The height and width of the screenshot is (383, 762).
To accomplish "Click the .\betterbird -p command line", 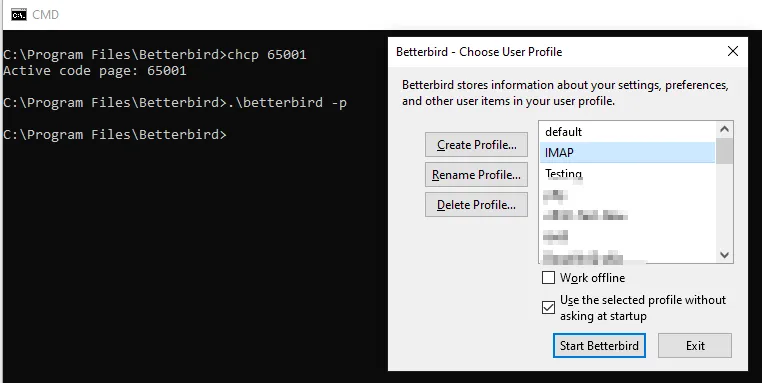I will point(175,103).
